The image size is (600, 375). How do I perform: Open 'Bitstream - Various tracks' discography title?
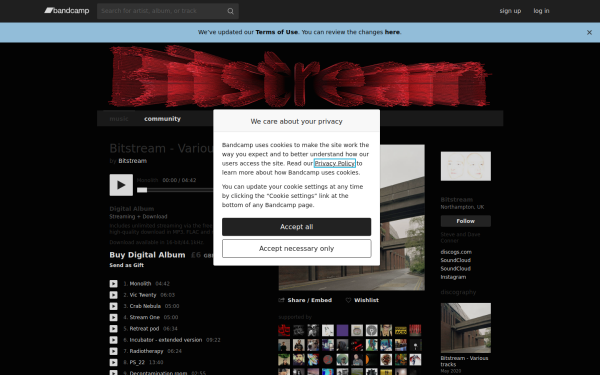(x=464, y=361)
